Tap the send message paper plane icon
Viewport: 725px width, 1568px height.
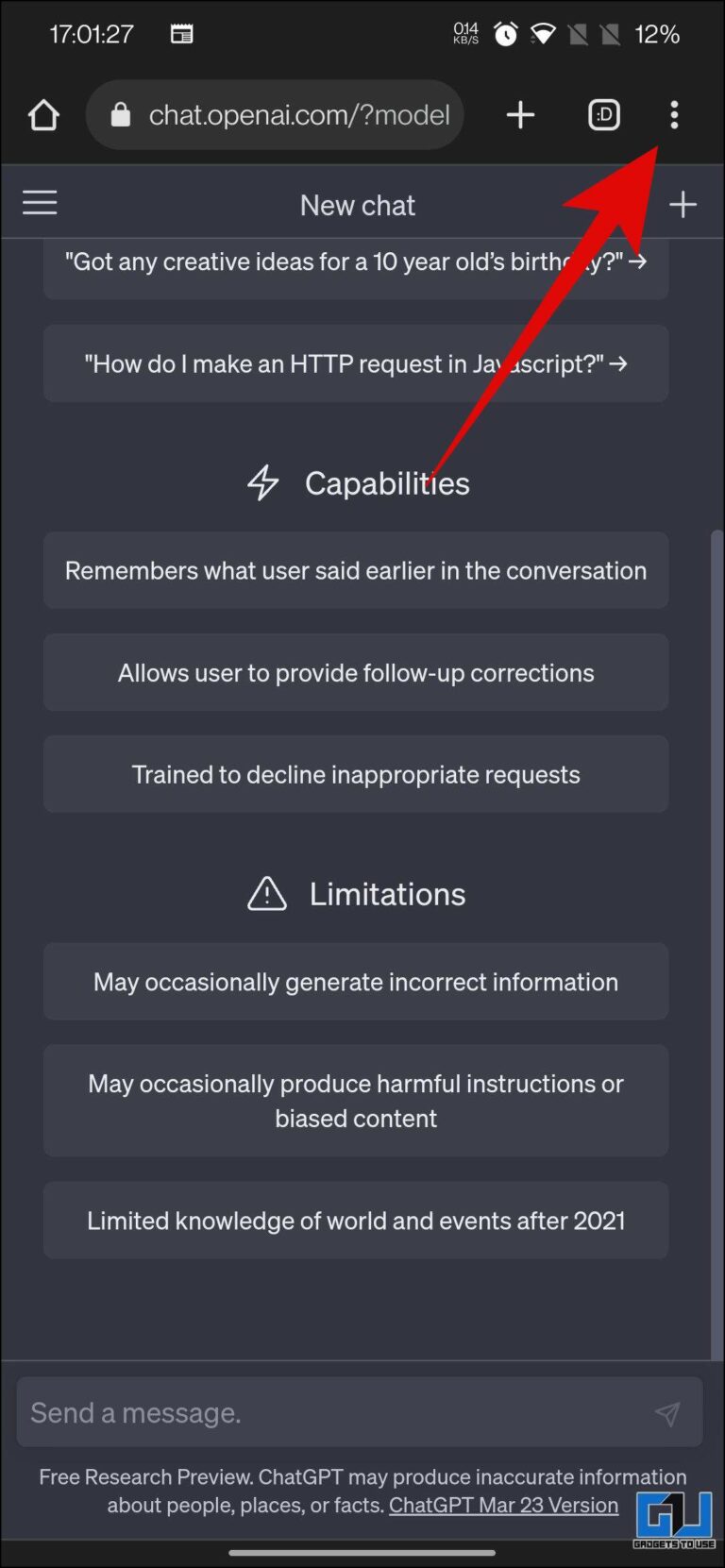(667, 1412)
